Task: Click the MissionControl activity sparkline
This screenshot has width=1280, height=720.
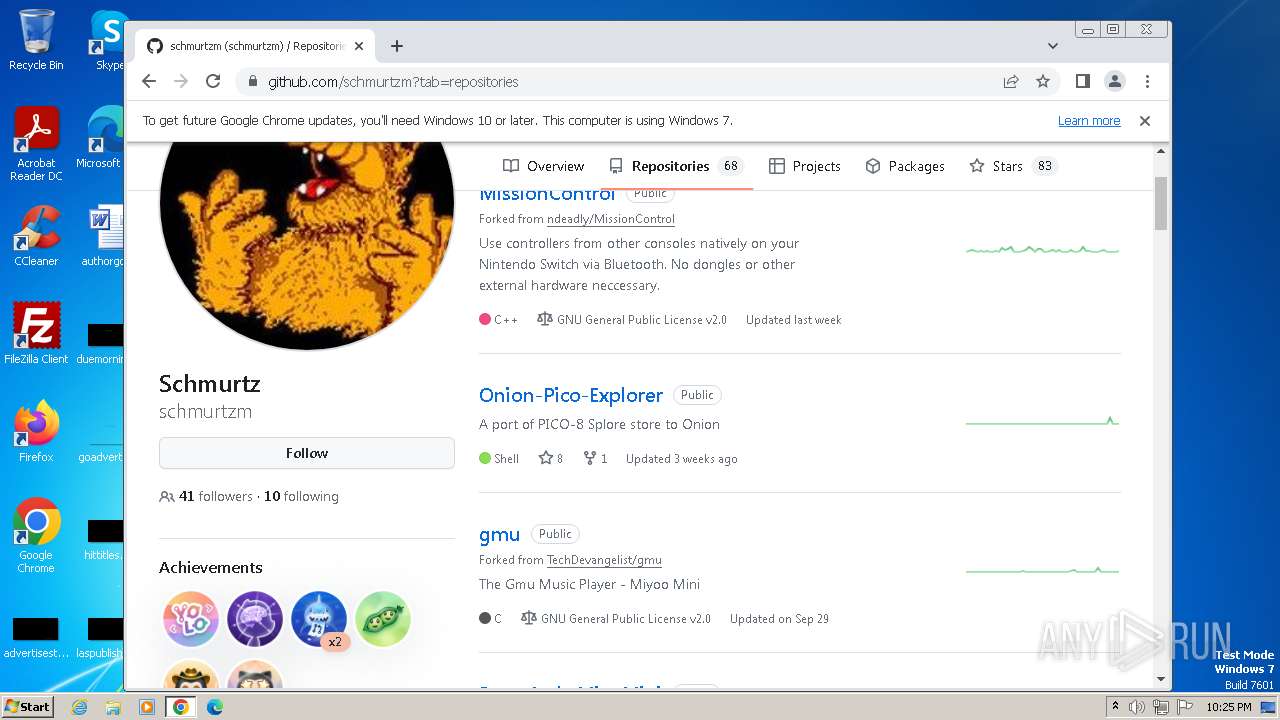Action: pyautogui.click(x=1042, y=249)
